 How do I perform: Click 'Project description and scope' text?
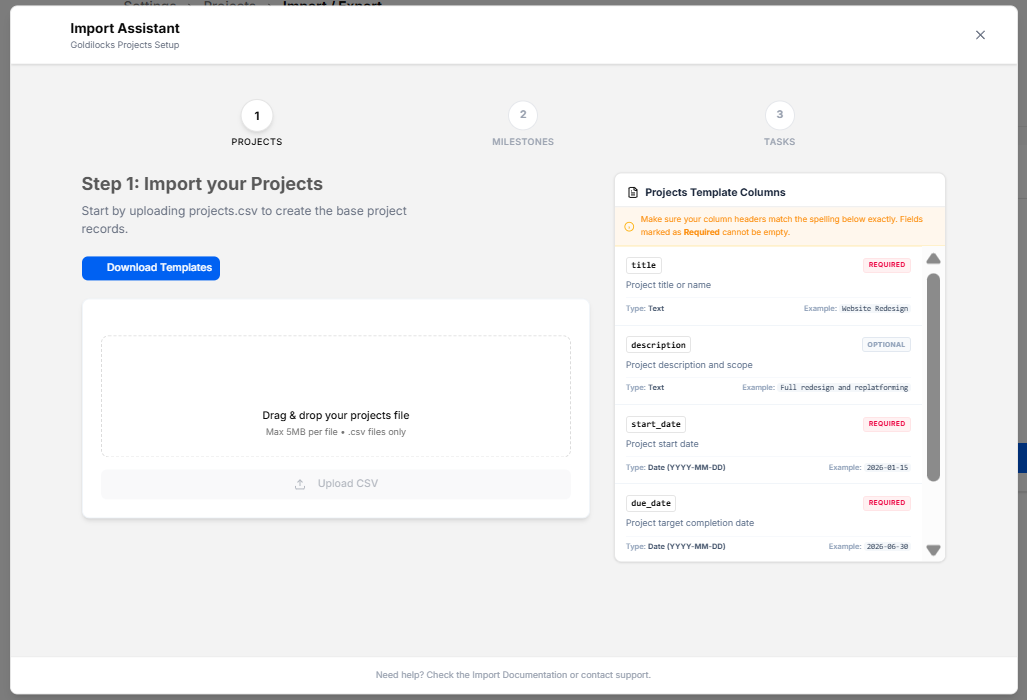689,365
